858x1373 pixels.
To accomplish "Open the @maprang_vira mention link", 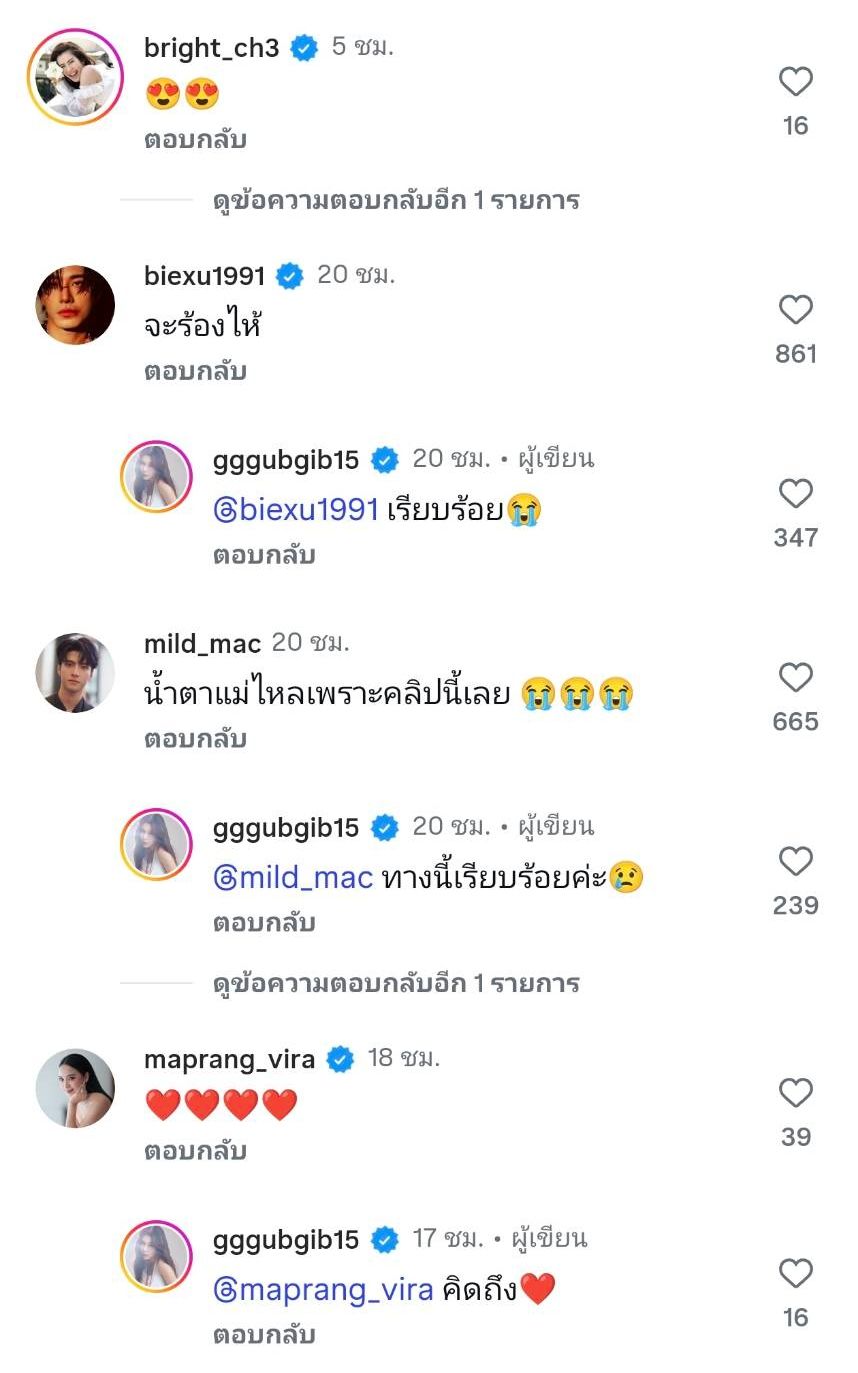I will [x=323, y=1290].
